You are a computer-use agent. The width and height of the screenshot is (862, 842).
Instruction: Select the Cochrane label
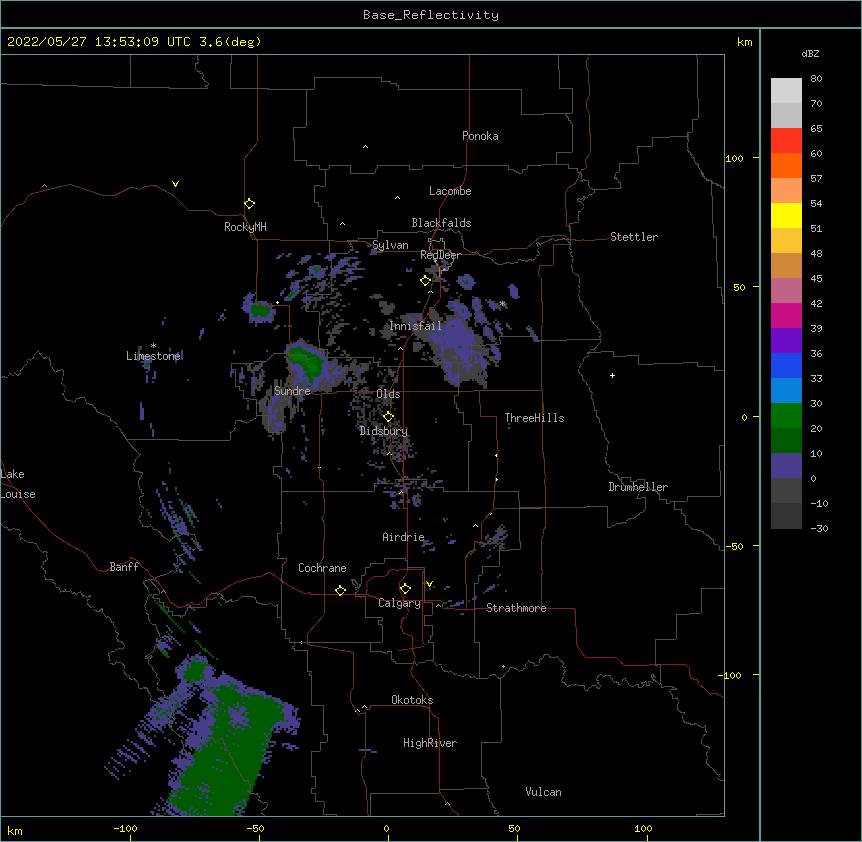[x=322, y=568]
